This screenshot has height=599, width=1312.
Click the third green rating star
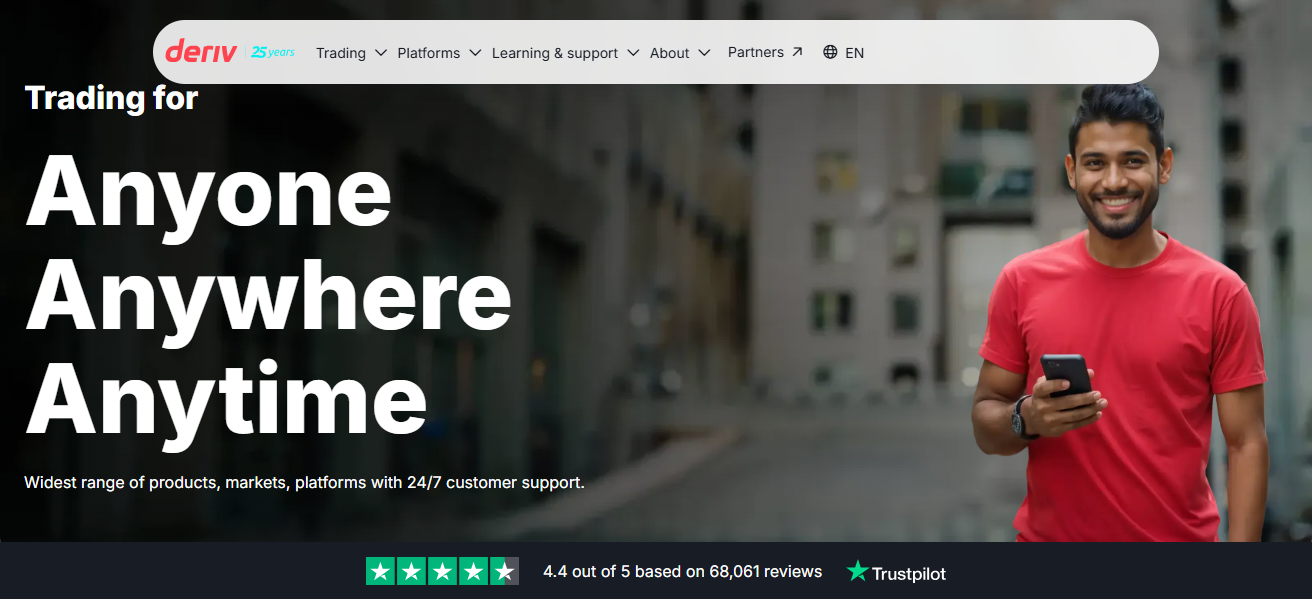[x=442, y=572]
